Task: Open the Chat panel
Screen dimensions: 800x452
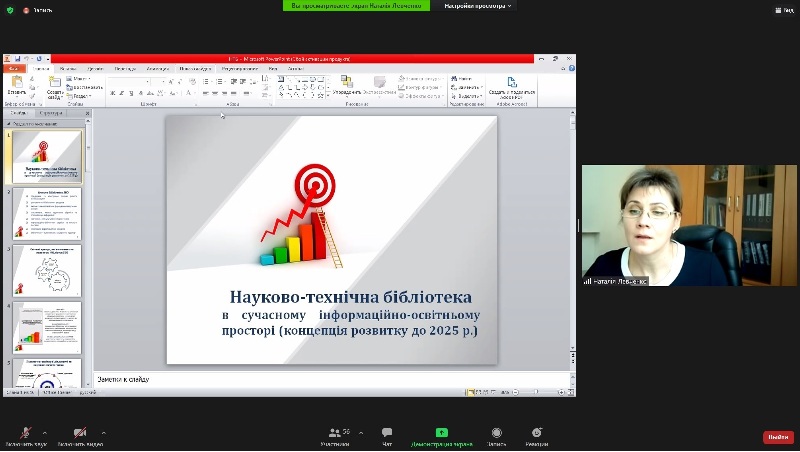Action: 387,433
